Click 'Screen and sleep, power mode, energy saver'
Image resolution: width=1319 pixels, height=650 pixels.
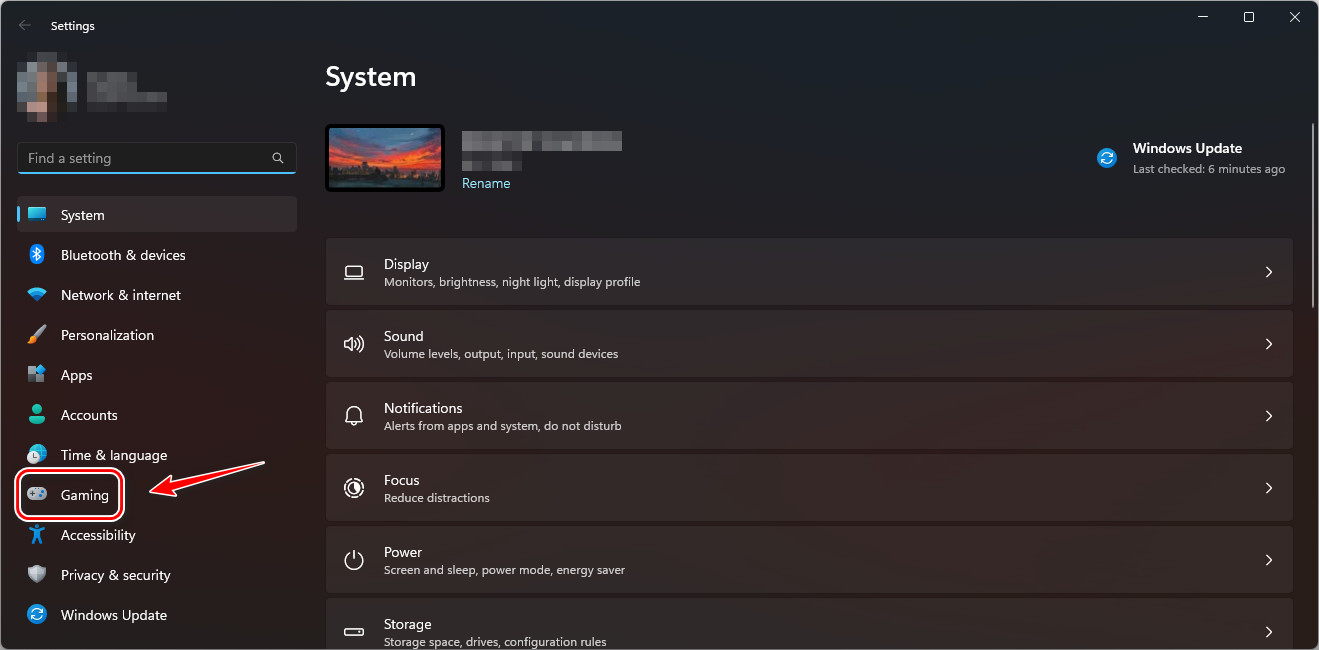pos(504,570)
